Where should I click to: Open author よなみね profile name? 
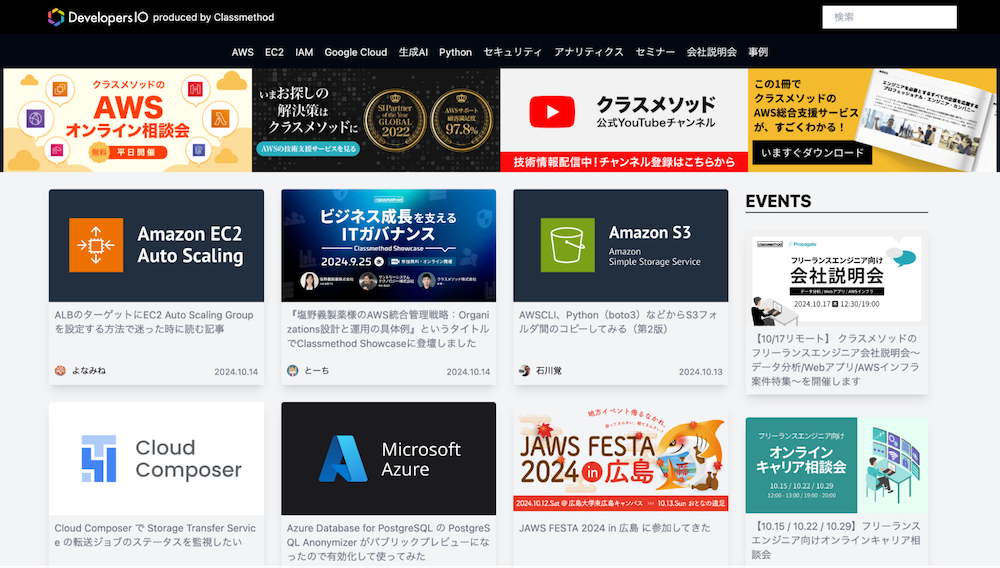89,370
